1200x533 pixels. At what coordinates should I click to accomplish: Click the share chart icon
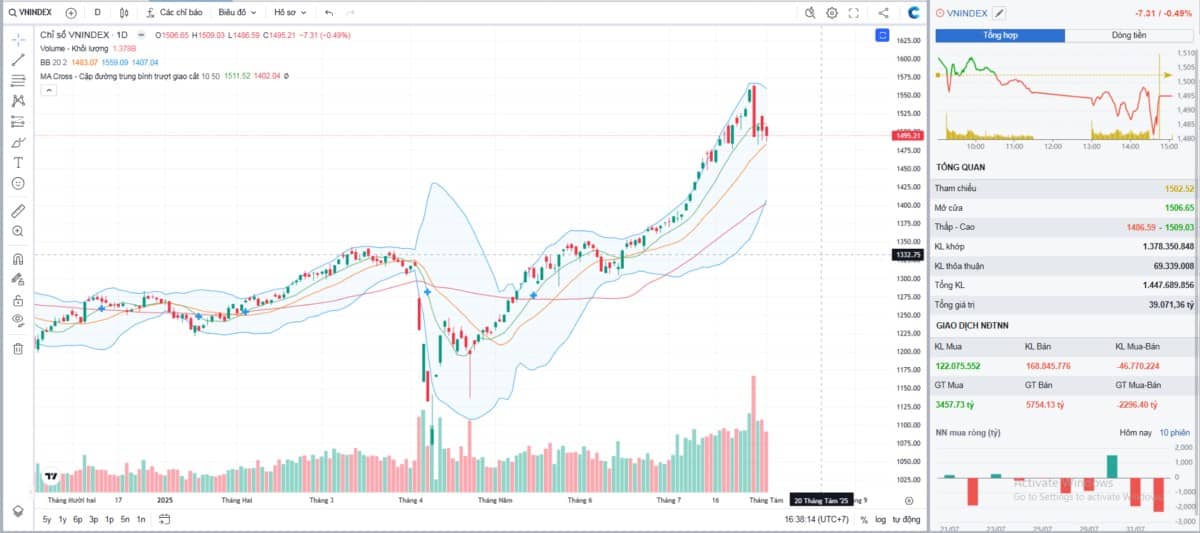pos(883,13)
